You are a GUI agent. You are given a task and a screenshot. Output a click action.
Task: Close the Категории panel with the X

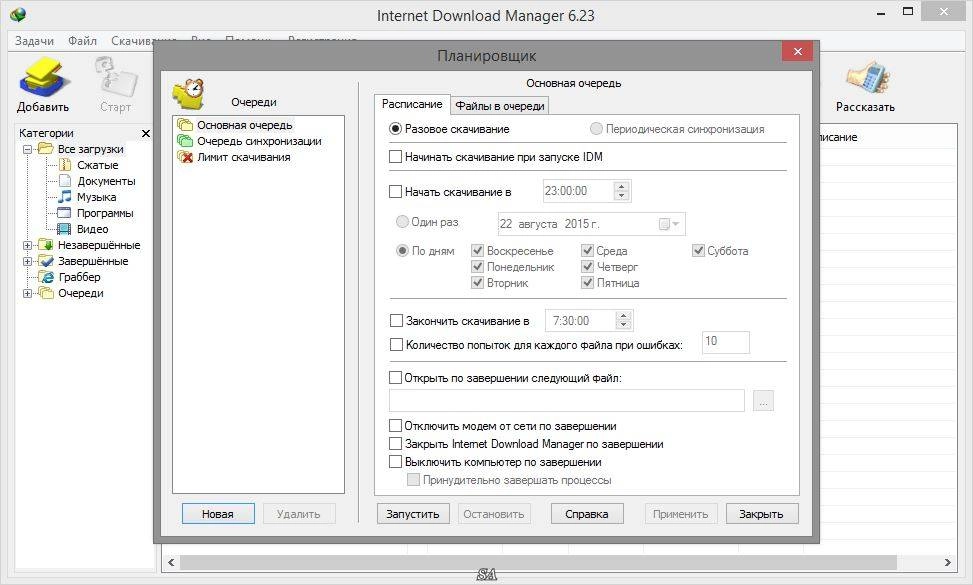pos(146,133)
